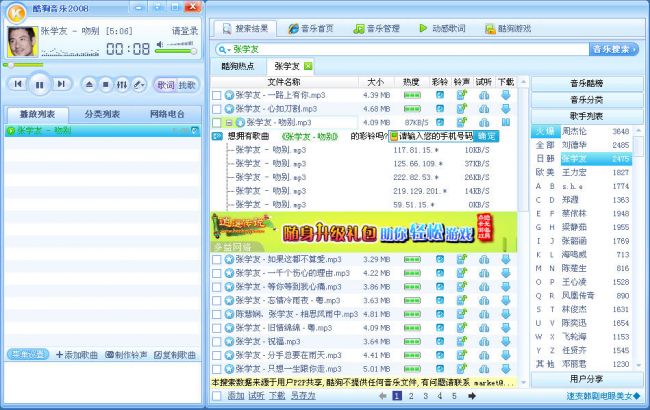Open the 音乐管理 tab

pos(376,29)
